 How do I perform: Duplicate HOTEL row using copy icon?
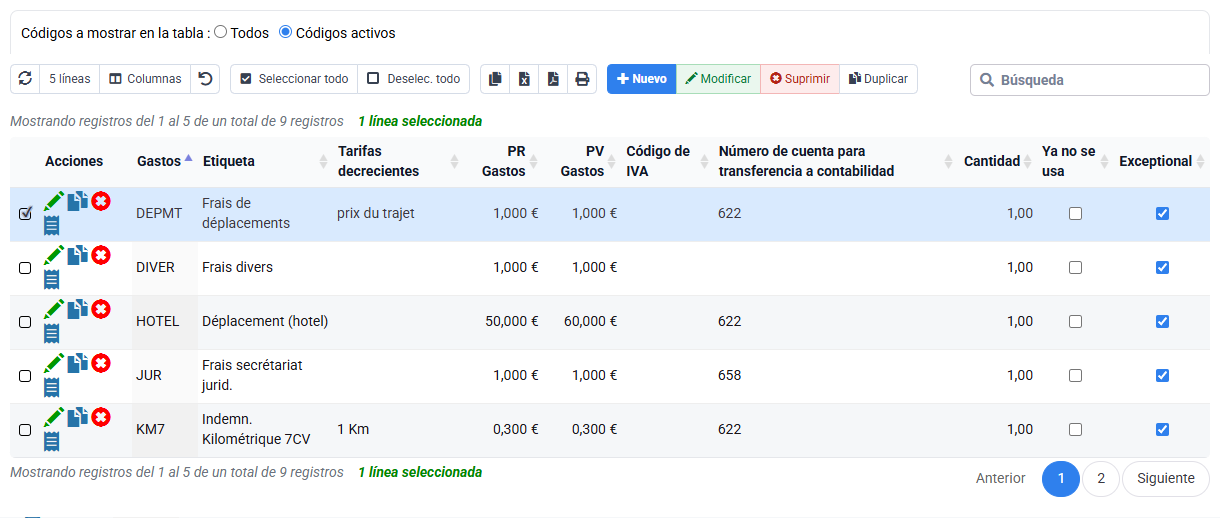pos(78,309)
